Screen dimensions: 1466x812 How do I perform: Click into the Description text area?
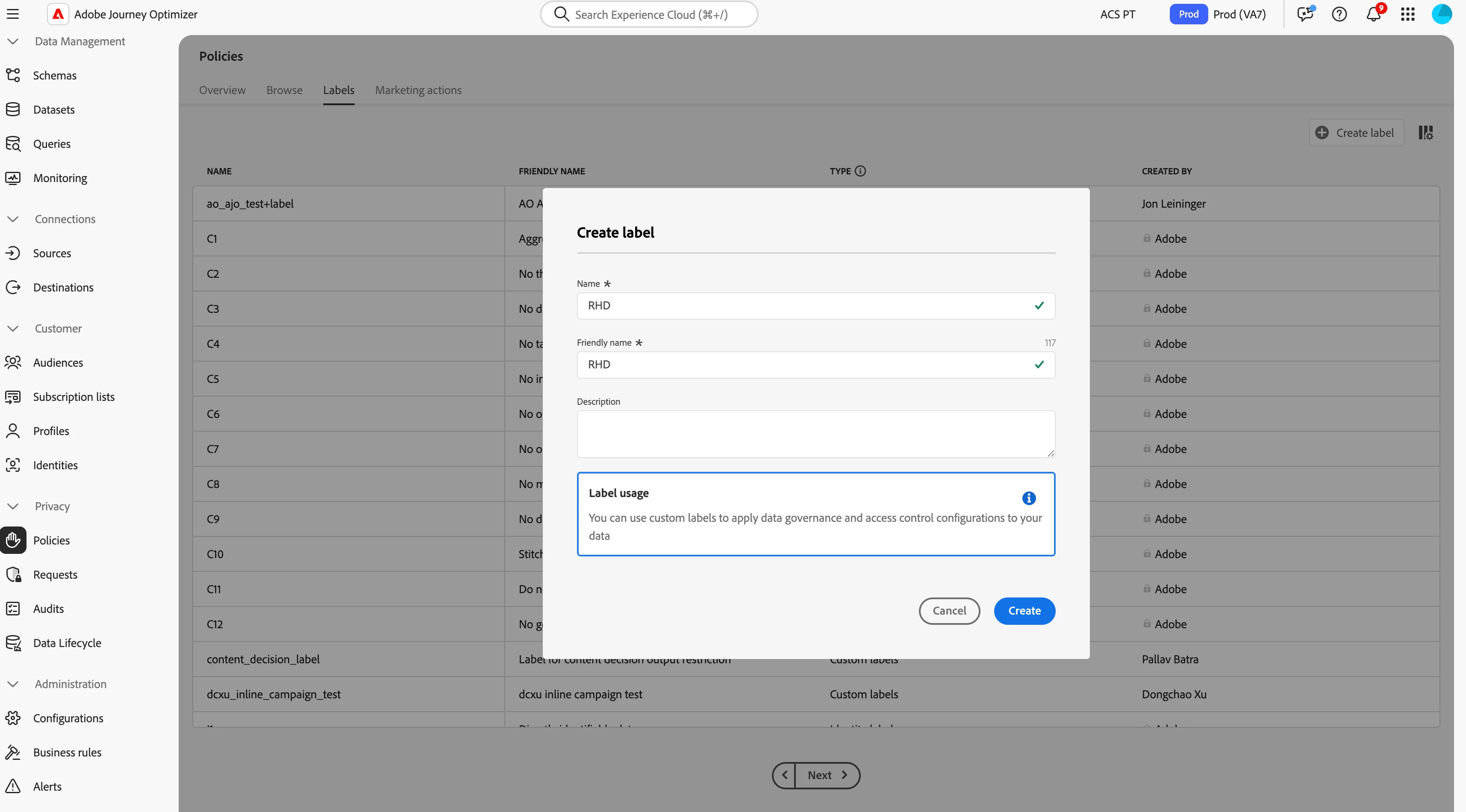pyautogui.click(x=815, y=434)
